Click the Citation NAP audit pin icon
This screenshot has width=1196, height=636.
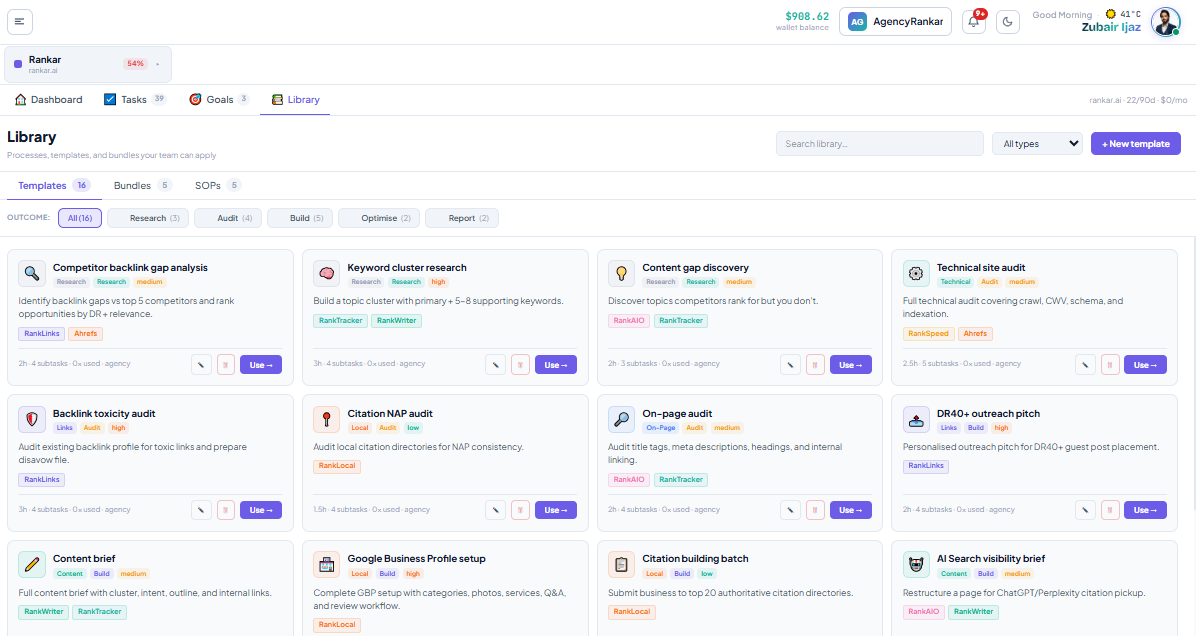[x=326, y=419]
